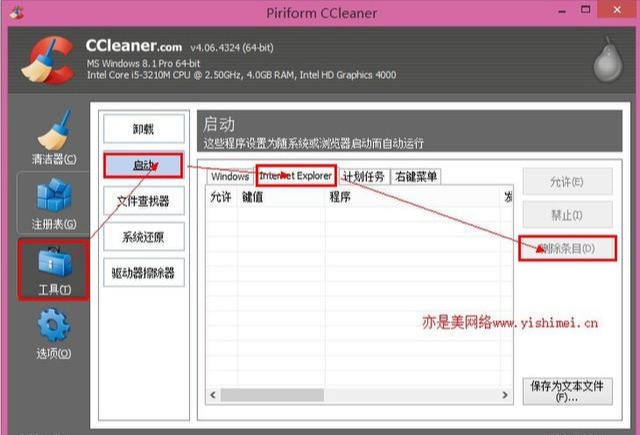Click the Disable (禁止) button

point(567,214)
